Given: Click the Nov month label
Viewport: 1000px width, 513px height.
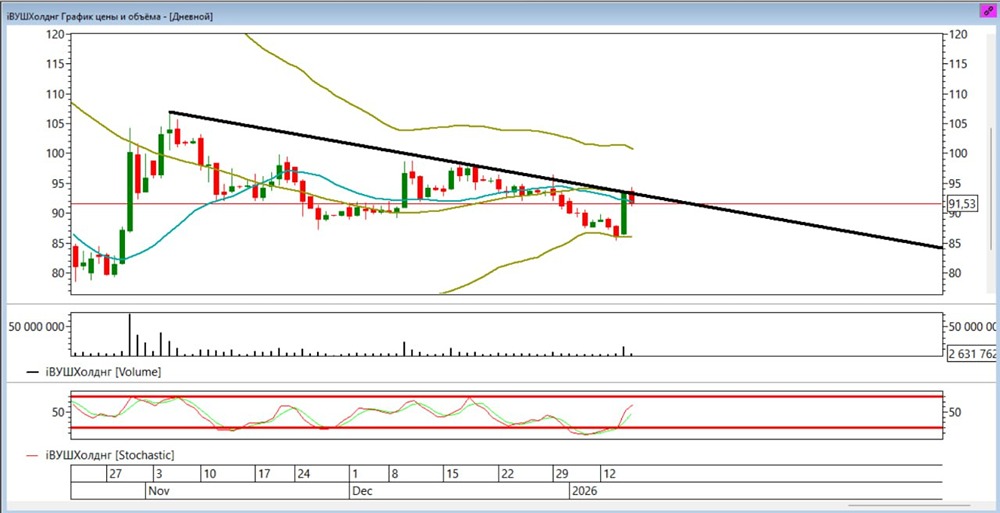Looking at the screenshot, I should click(158, 491).
